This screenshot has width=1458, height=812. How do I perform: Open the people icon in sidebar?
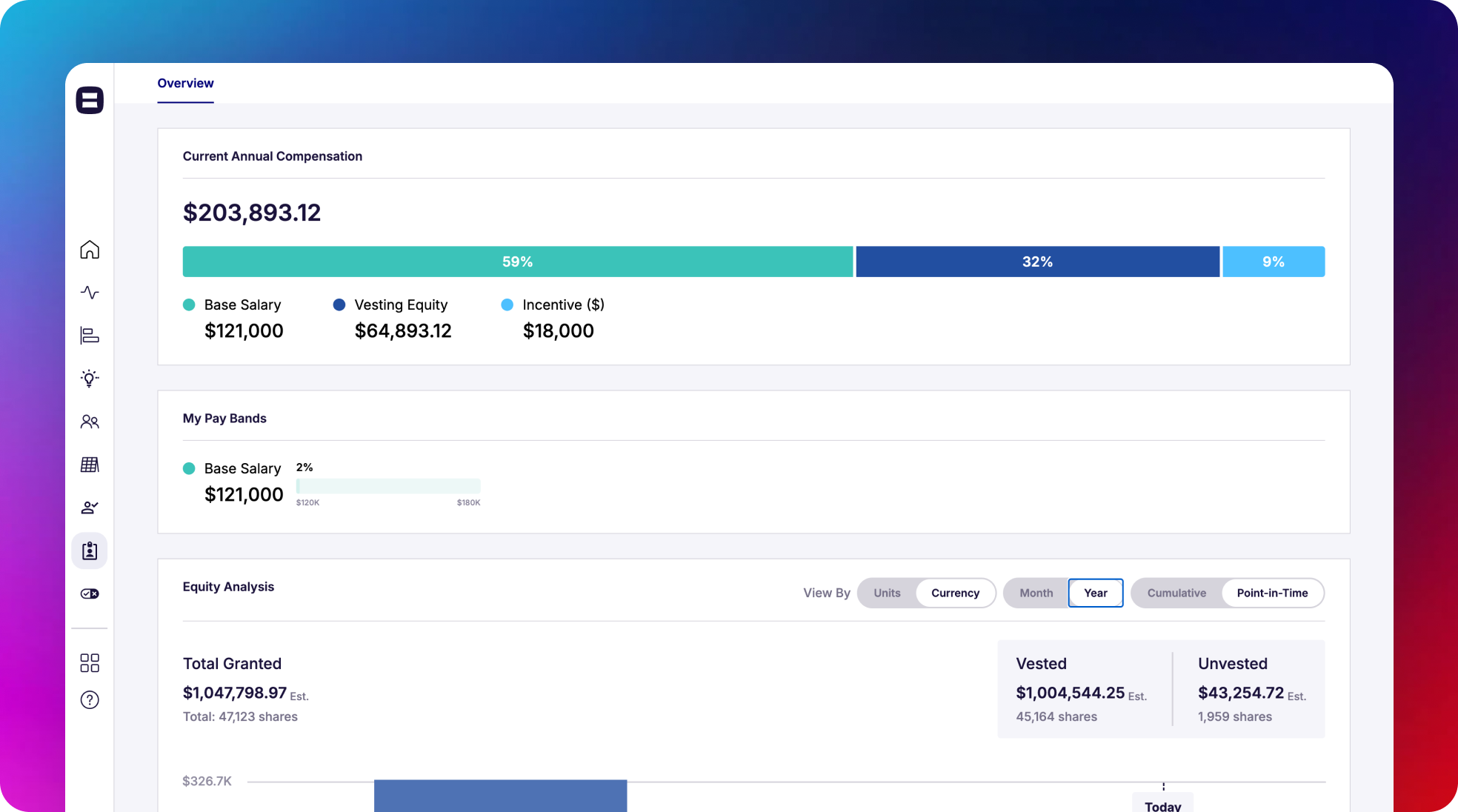[x=90, y=422]
